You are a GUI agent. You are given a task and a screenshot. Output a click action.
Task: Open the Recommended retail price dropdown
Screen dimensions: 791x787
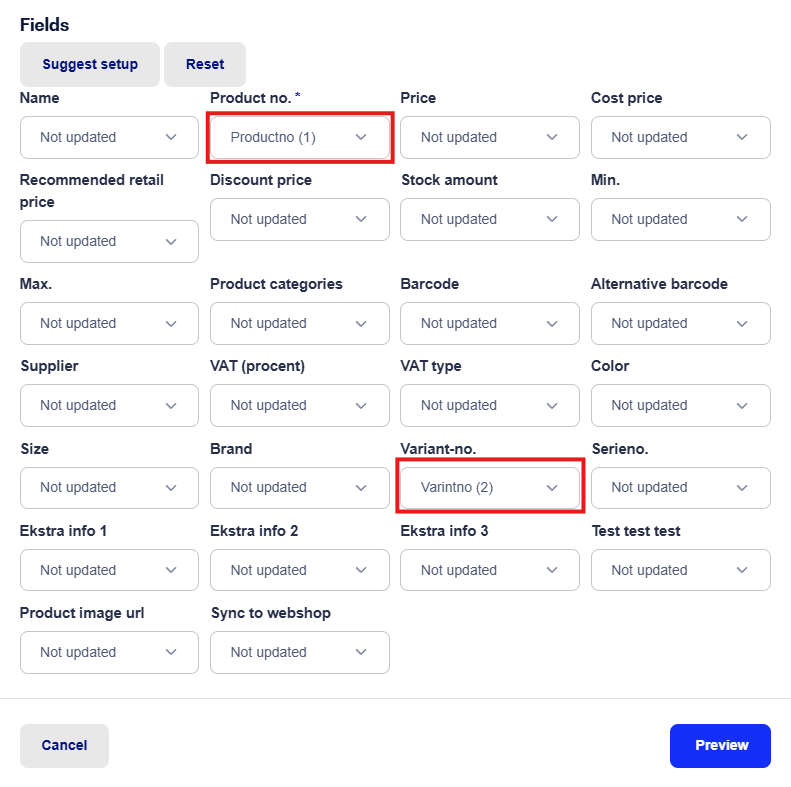point(109,241)
